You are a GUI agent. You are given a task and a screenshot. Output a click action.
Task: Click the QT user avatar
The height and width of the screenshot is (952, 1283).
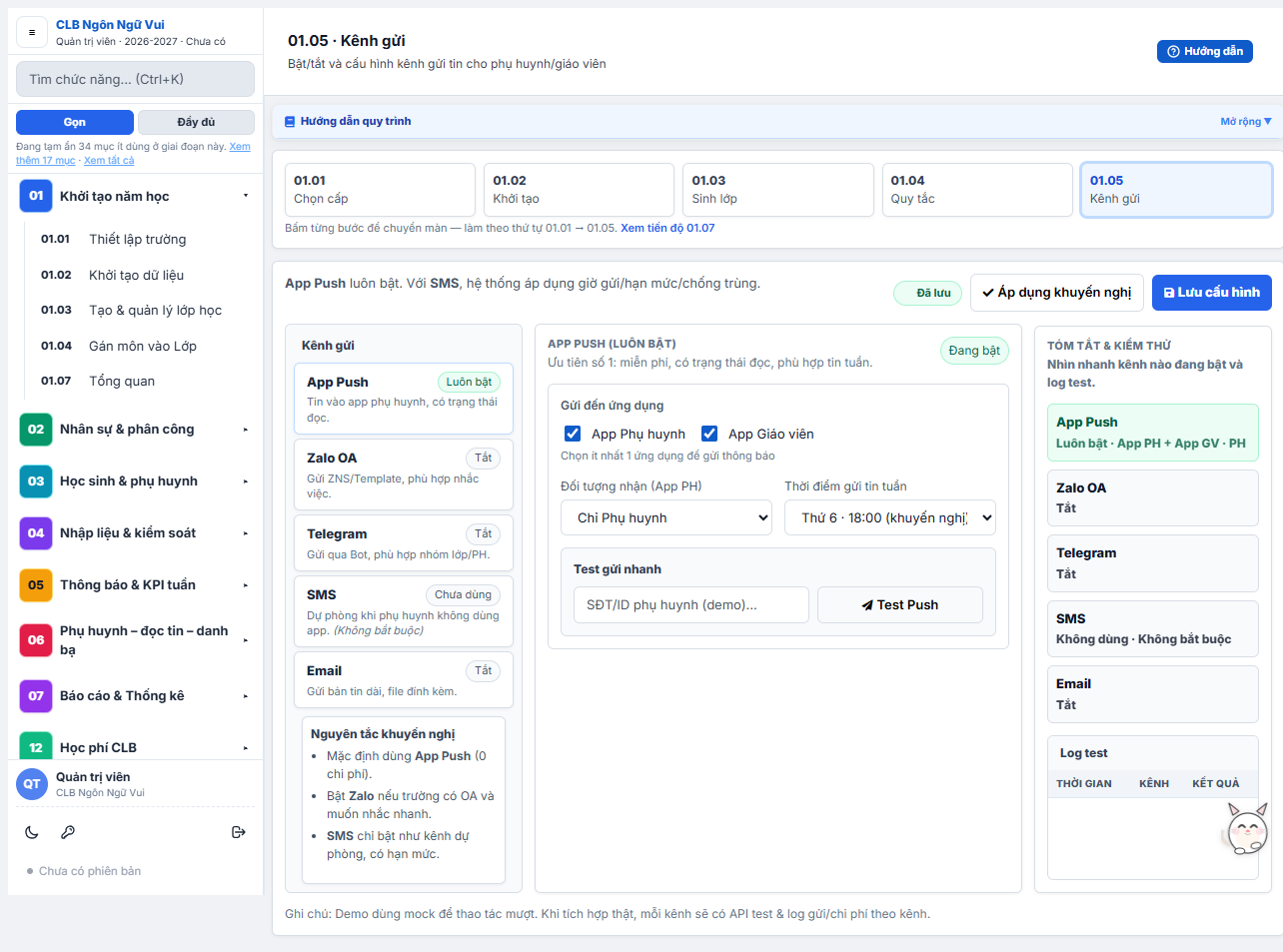pyautogui.click(x=32, y=784)
